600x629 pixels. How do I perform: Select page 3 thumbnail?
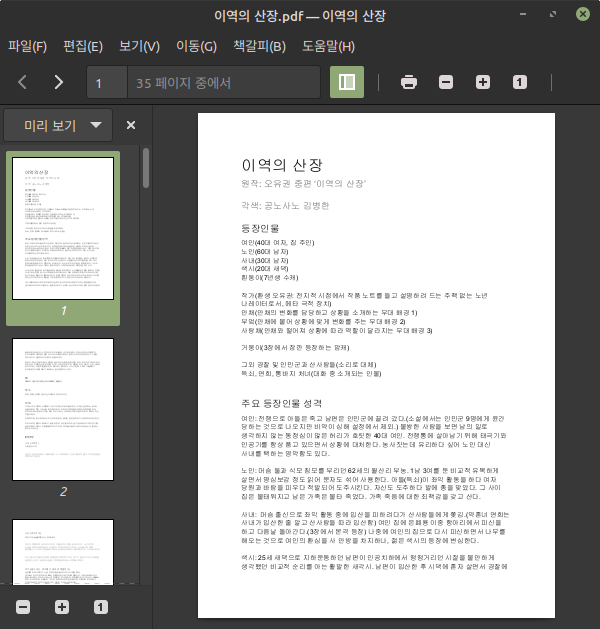click(63, 552)
